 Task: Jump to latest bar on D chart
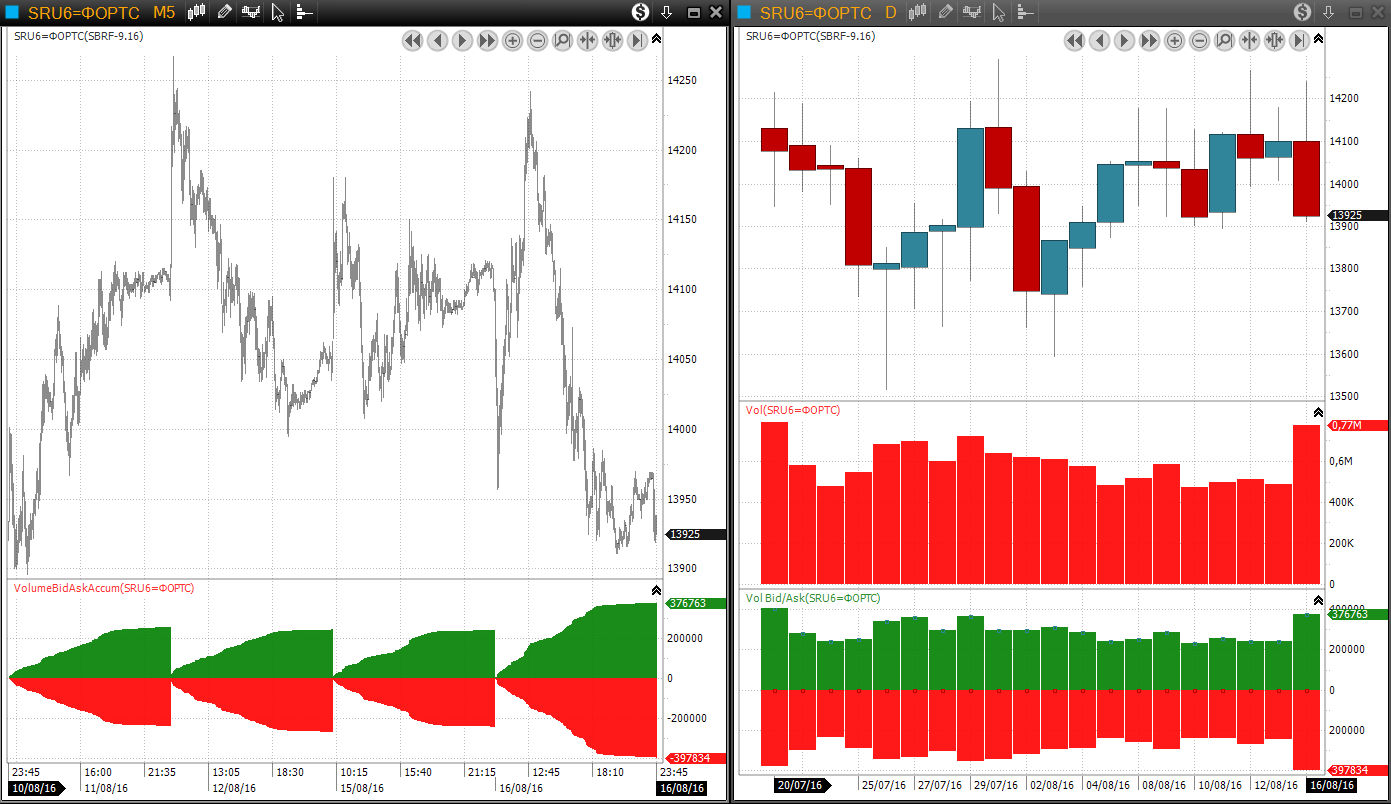pyautogui.click(x=1299, y=41)
